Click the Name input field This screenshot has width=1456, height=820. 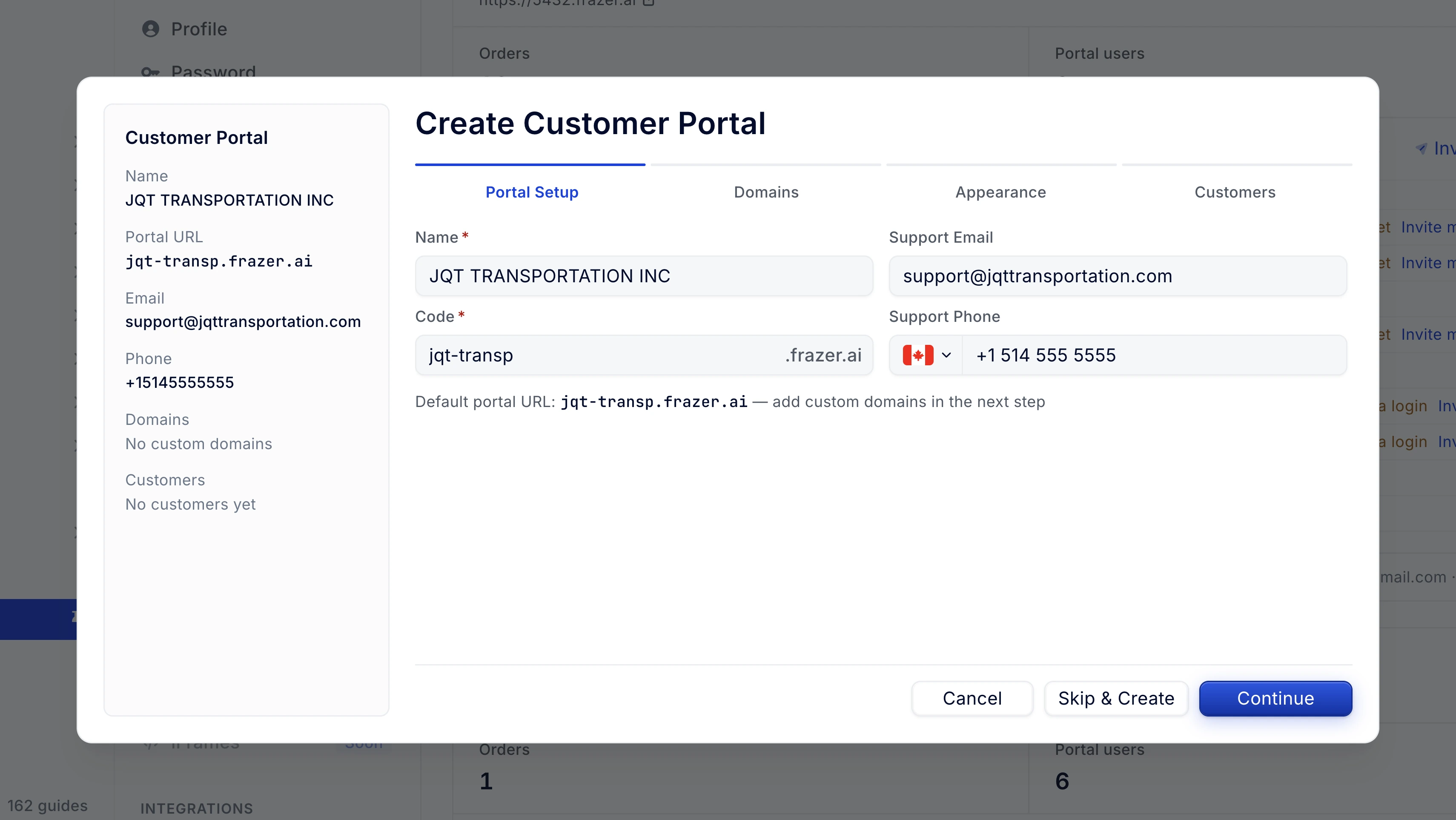pos(644,276)
